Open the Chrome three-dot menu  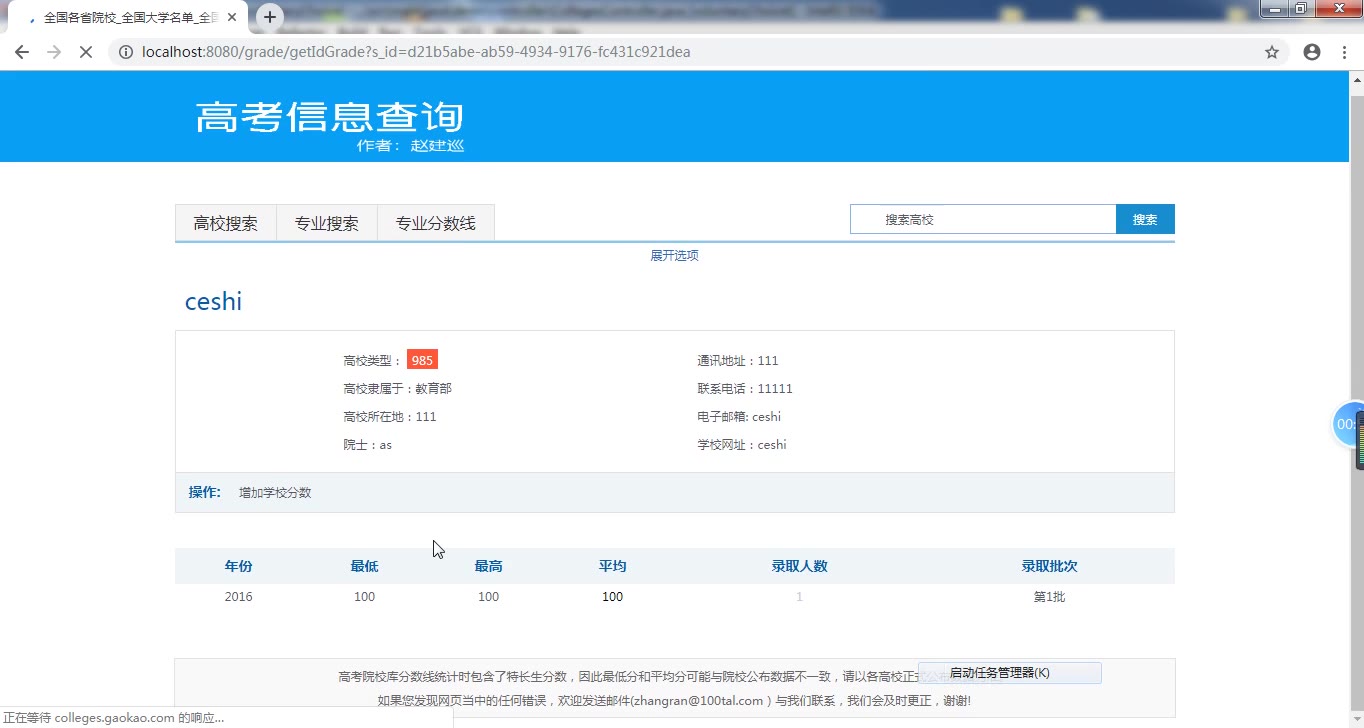1344,52
